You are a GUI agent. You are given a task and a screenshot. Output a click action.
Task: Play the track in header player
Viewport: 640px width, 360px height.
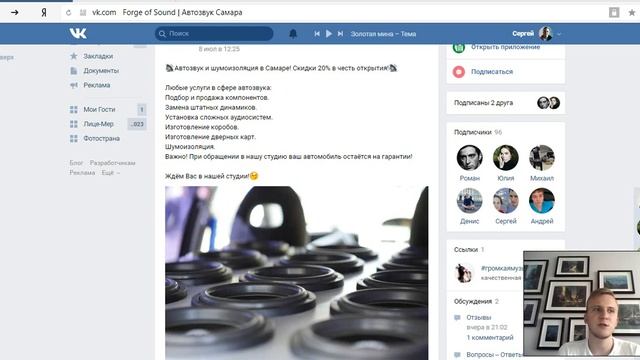click(x=329, y=34)
